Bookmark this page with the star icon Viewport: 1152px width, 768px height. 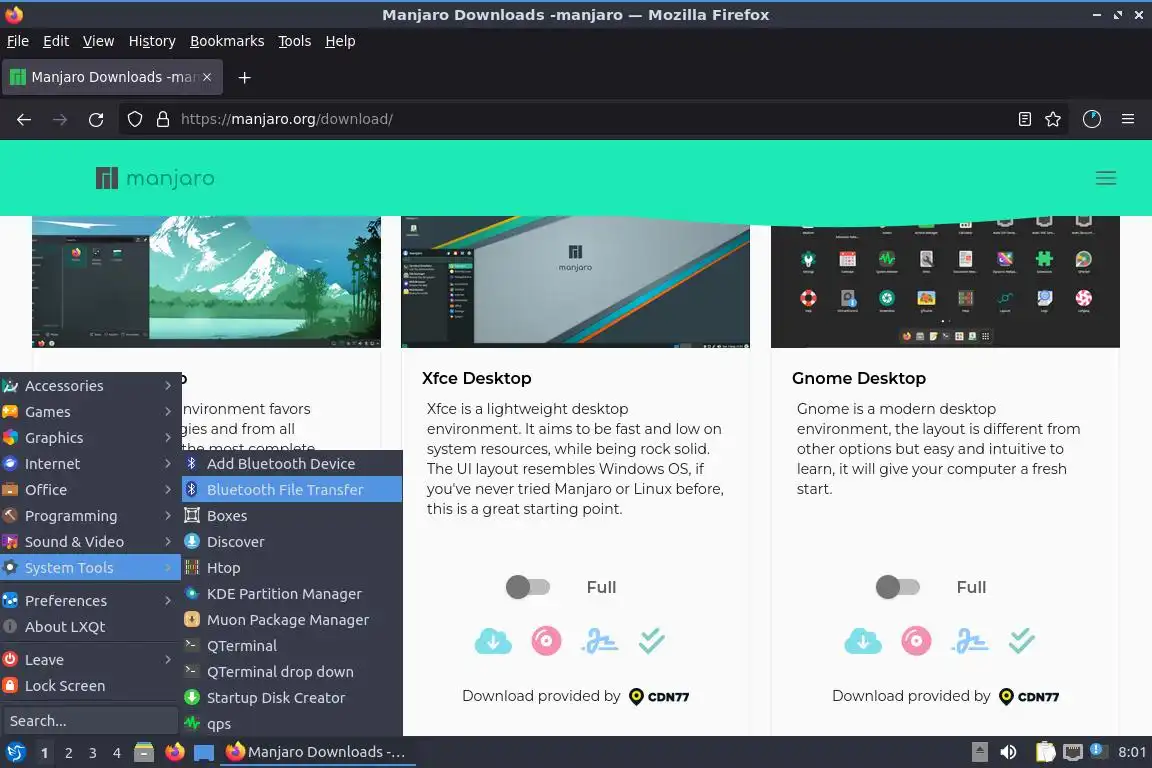(1053, 119)
